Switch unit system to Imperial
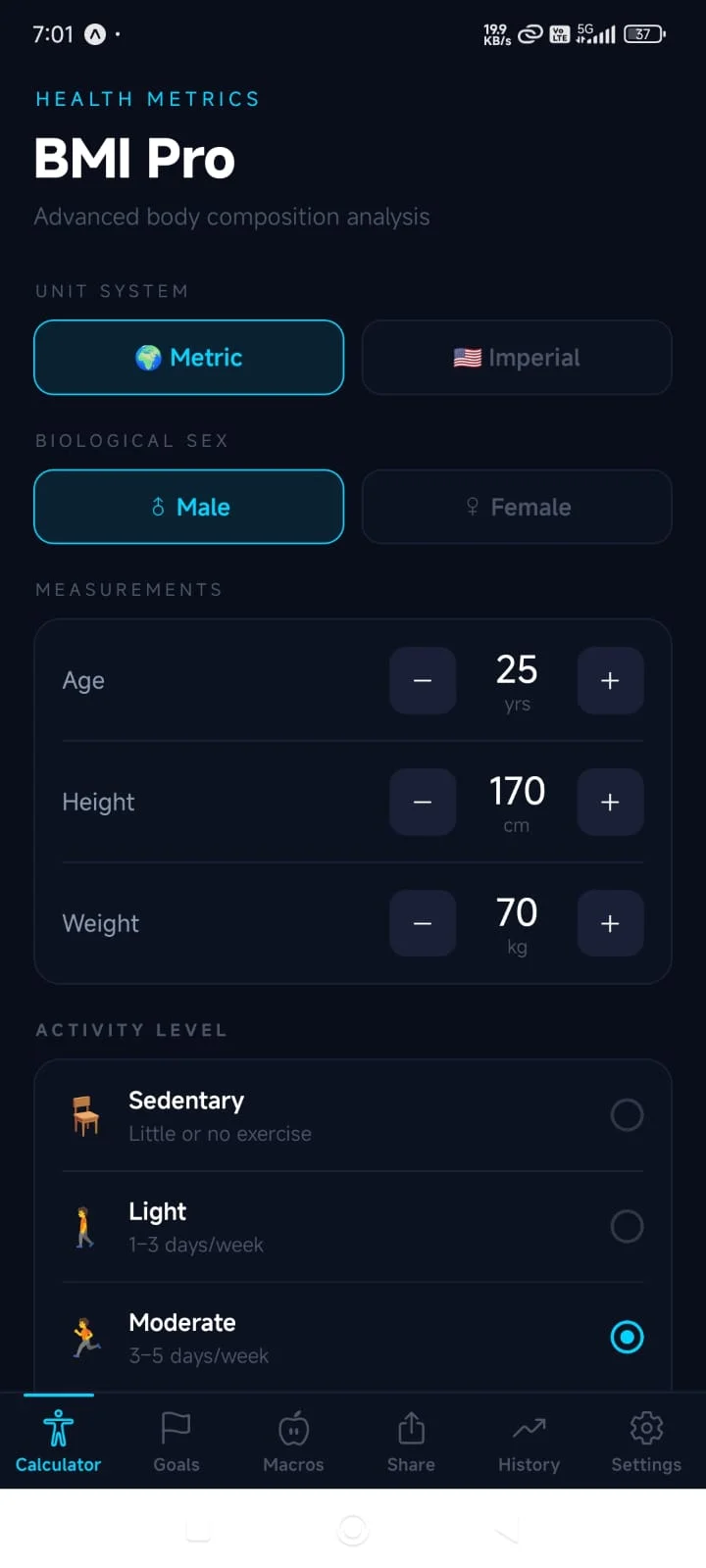 tap(517, 358)
